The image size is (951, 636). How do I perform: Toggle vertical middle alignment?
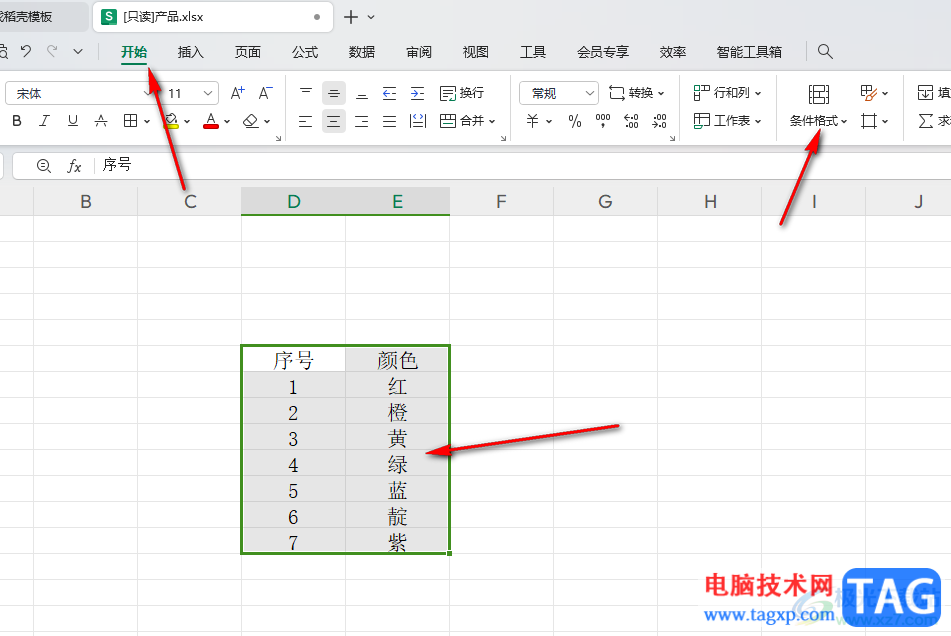pos(334,93)
